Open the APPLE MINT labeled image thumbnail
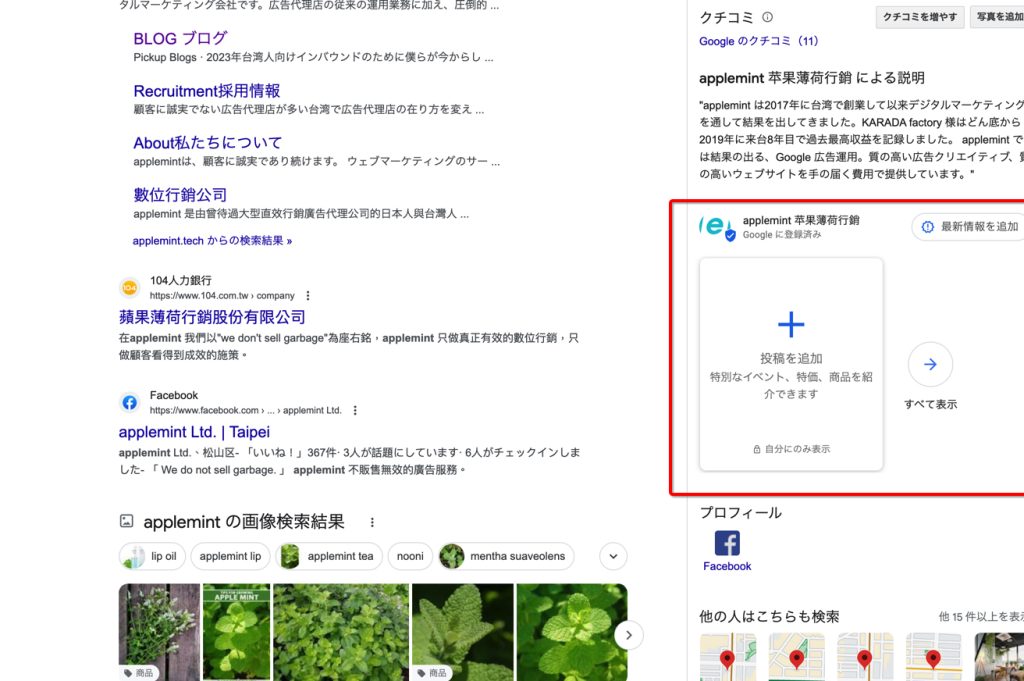Image resolution: width=1024 pixels, height=681 pixels. (236, 632)
